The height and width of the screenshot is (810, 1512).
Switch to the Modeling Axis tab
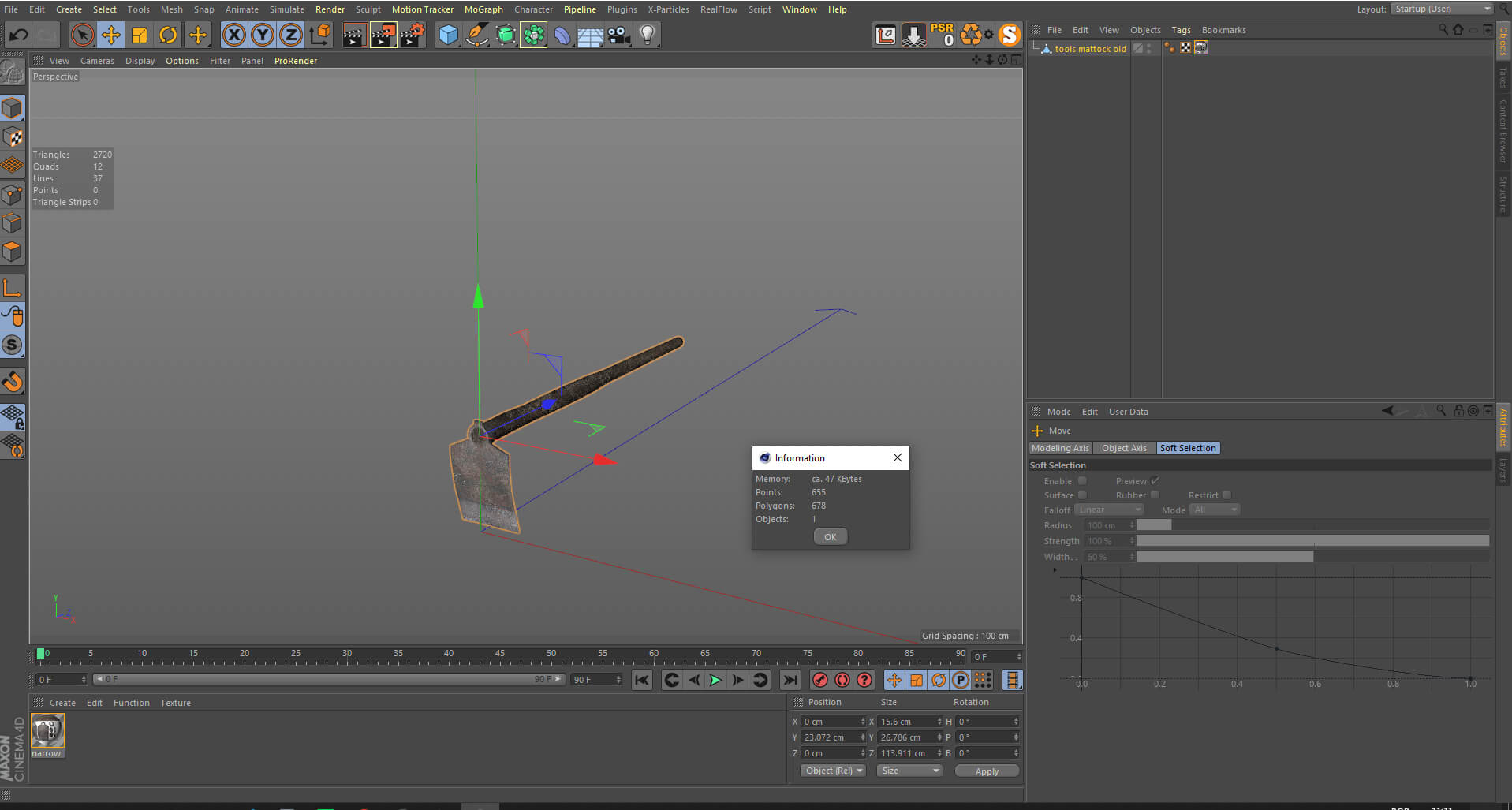(1060, 448)
